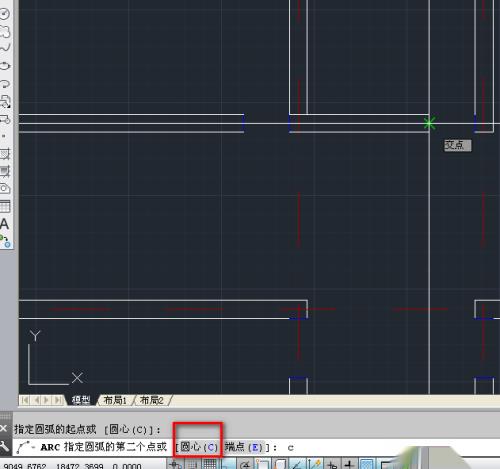
Task: Select the Multiline Text A tool
Action: [x=4, y=224]
